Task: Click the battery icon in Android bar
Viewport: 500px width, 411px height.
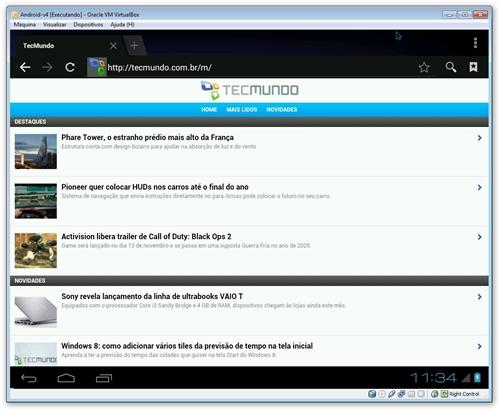Action: tap(477, 377)
